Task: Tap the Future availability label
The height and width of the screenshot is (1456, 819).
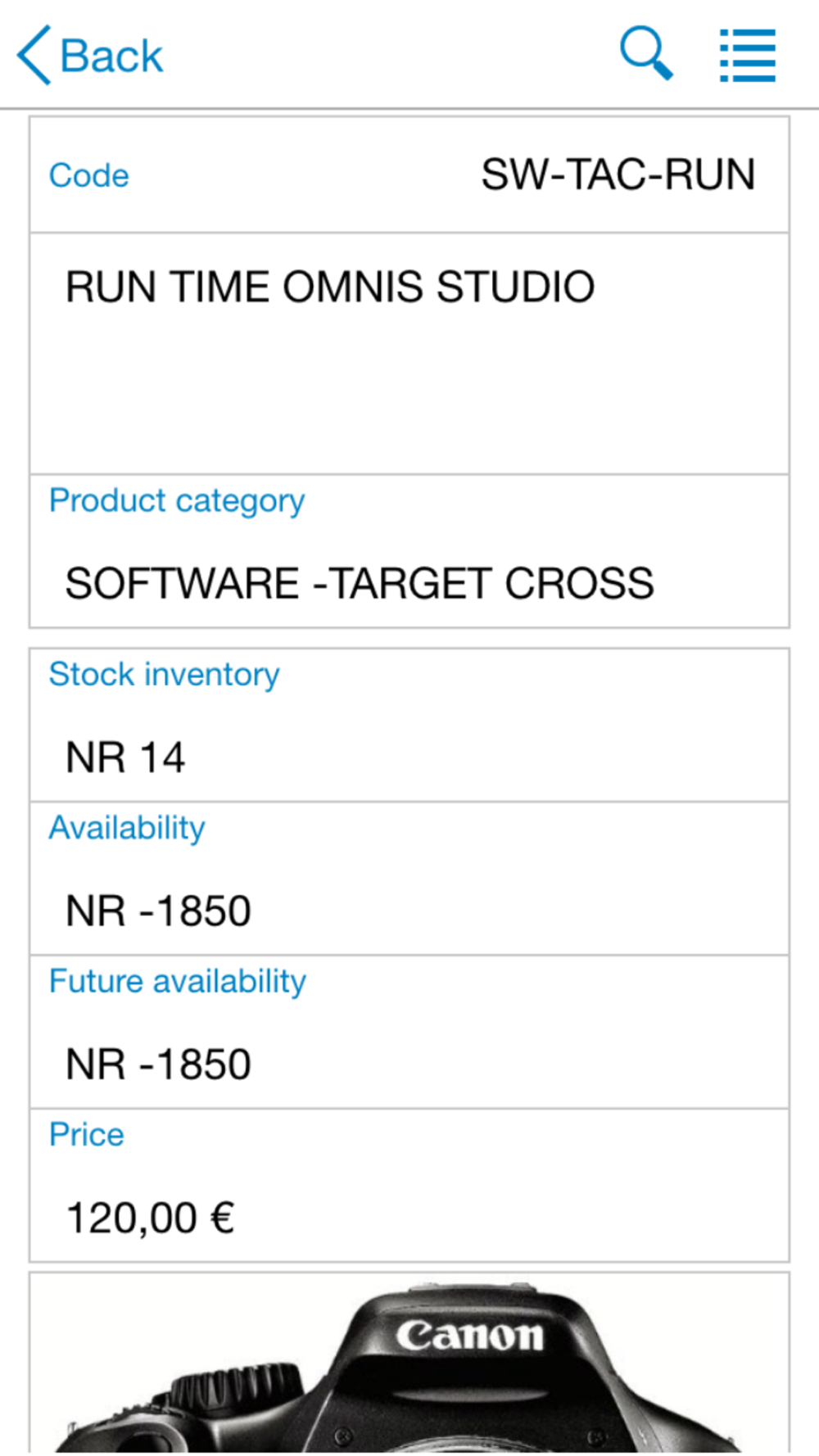Action: [x=178, y=981]
